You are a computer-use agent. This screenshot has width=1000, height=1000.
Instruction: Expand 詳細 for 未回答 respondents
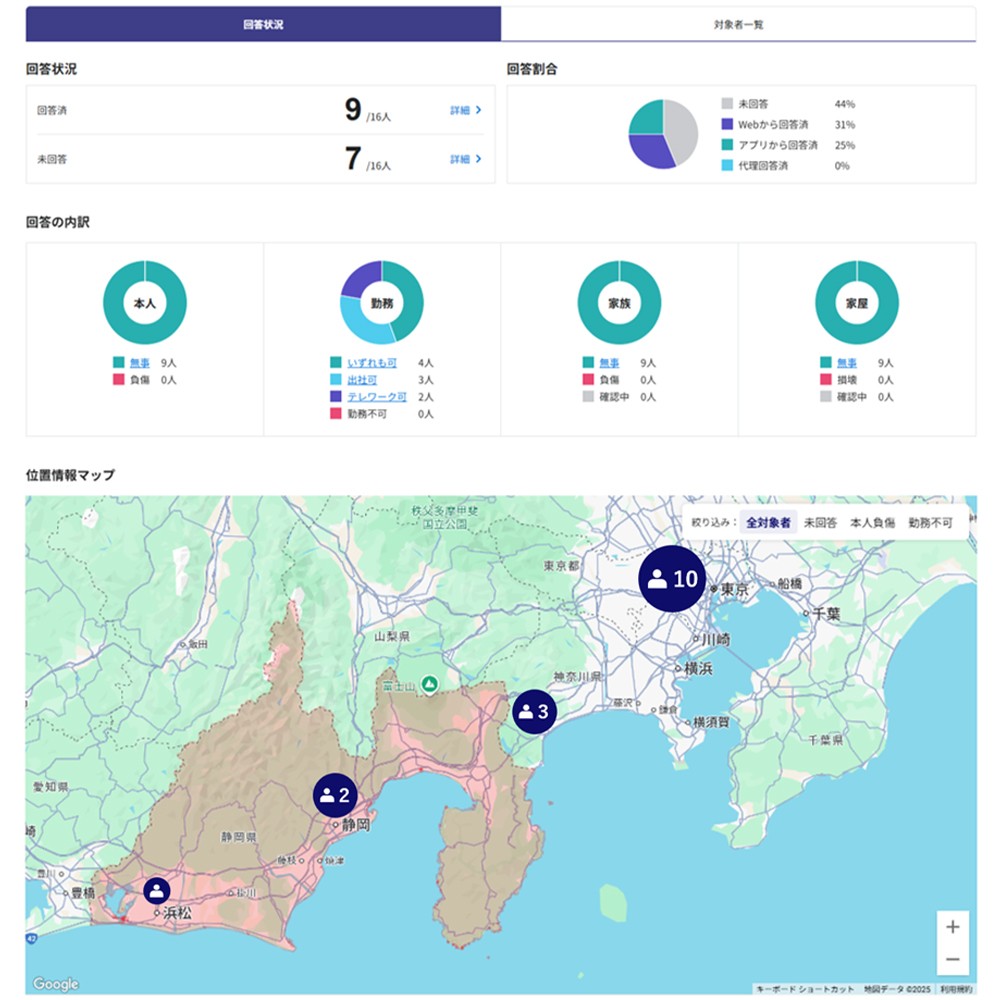pyautogui.click(x=464, y=161)
